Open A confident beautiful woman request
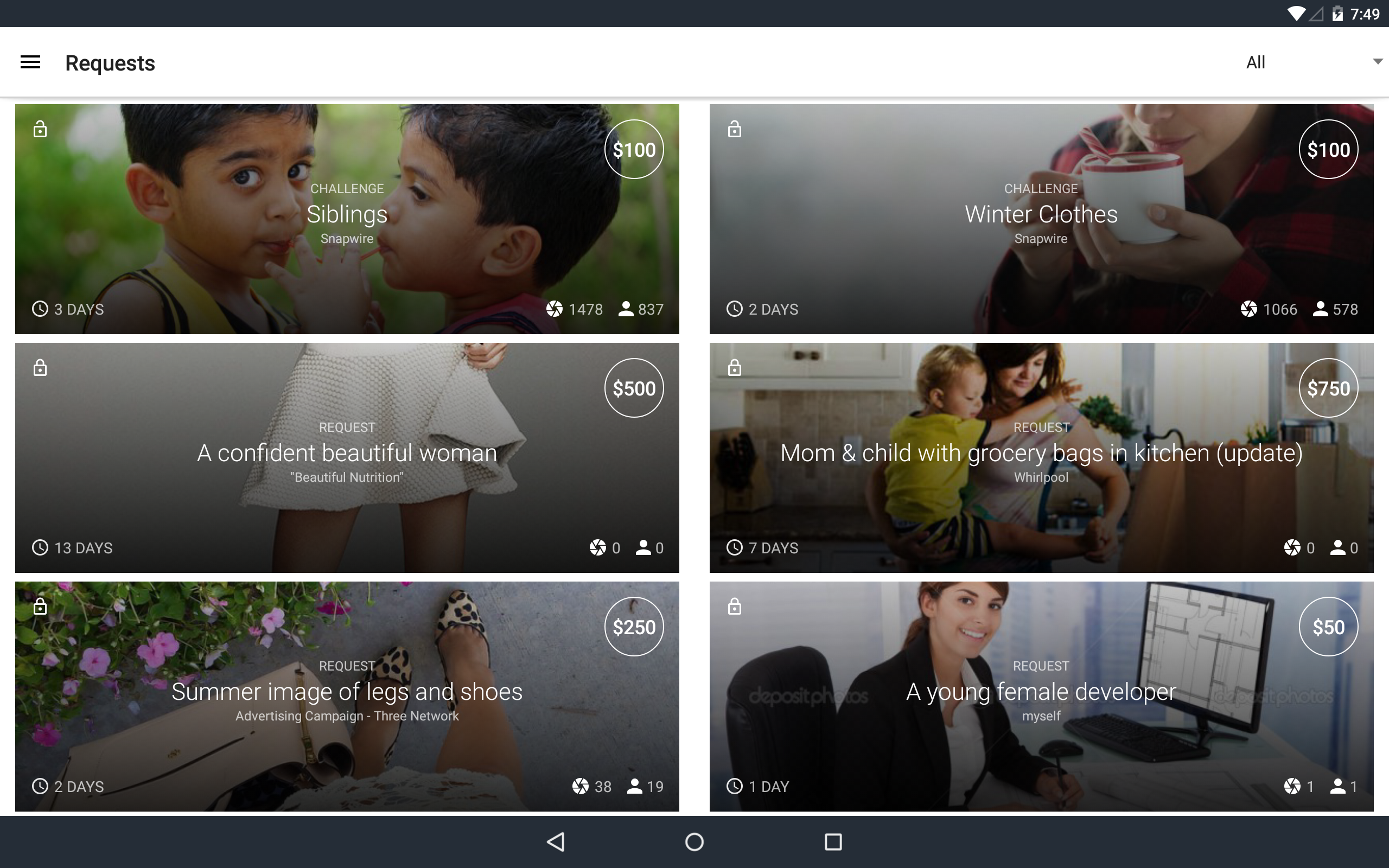 (x=347, y=453)
